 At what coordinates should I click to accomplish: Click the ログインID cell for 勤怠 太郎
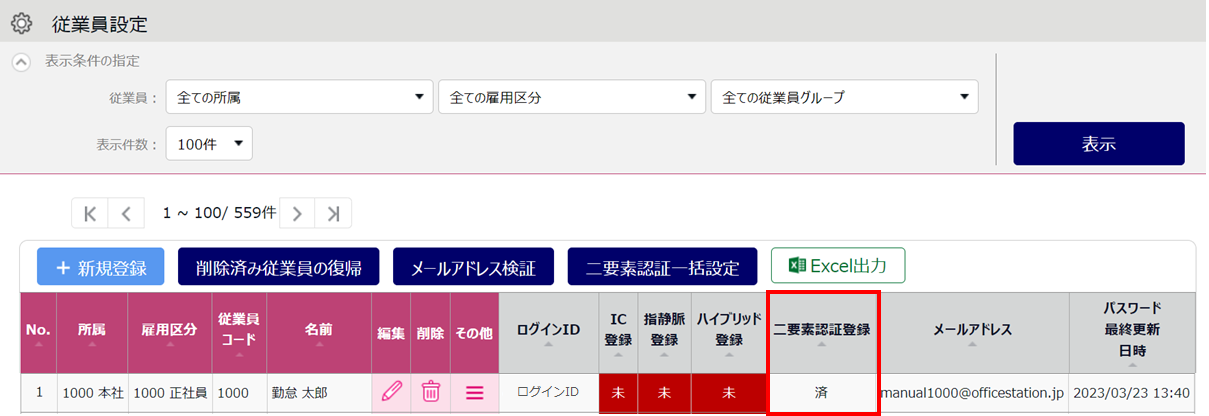click(x=548, y=392)
